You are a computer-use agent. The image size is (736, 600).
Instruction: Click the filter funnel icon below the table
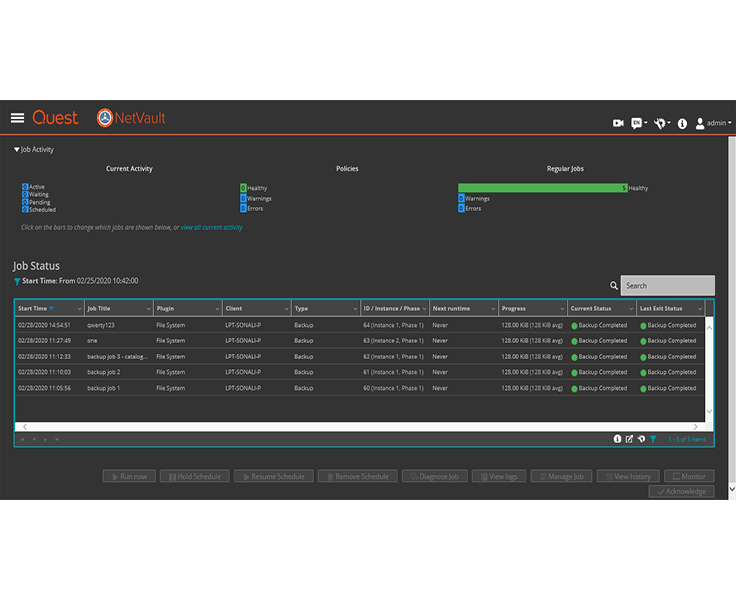pyautogui.click(x=653, y=439)
